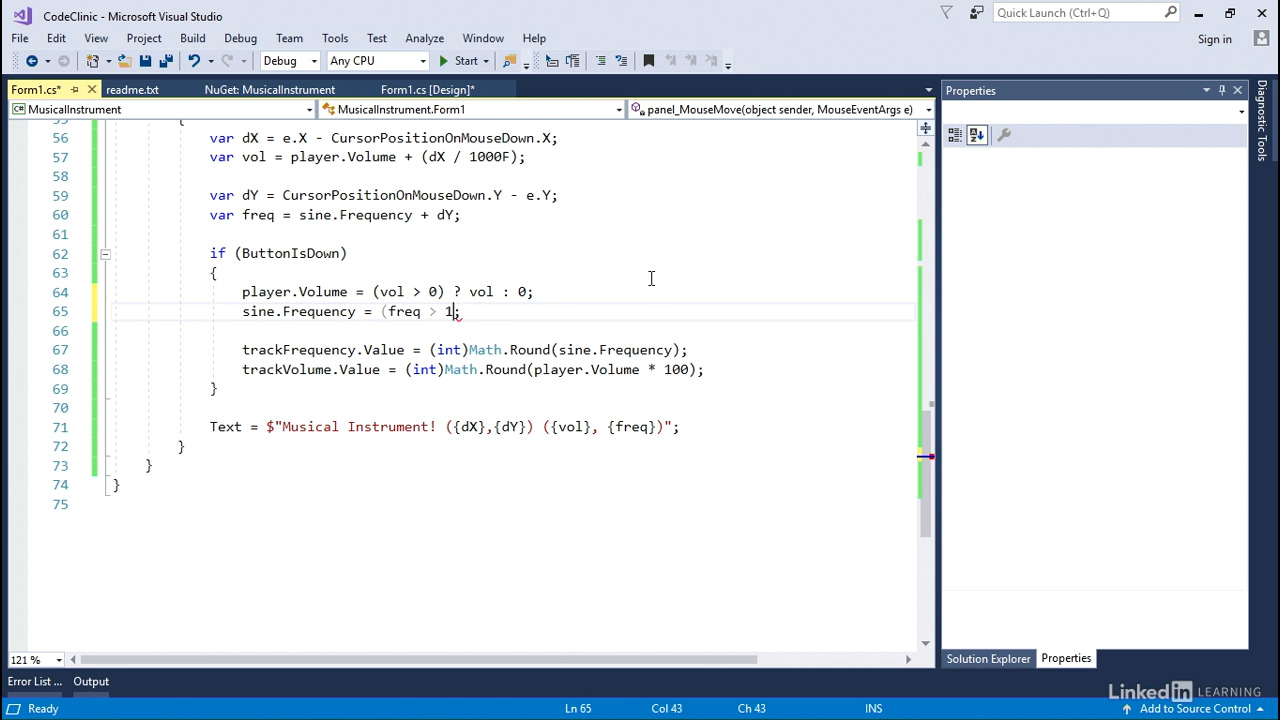Viewport: 1280px width, 720px height.
Task: Click the Sign in link
Action: tap(1215, 39)
